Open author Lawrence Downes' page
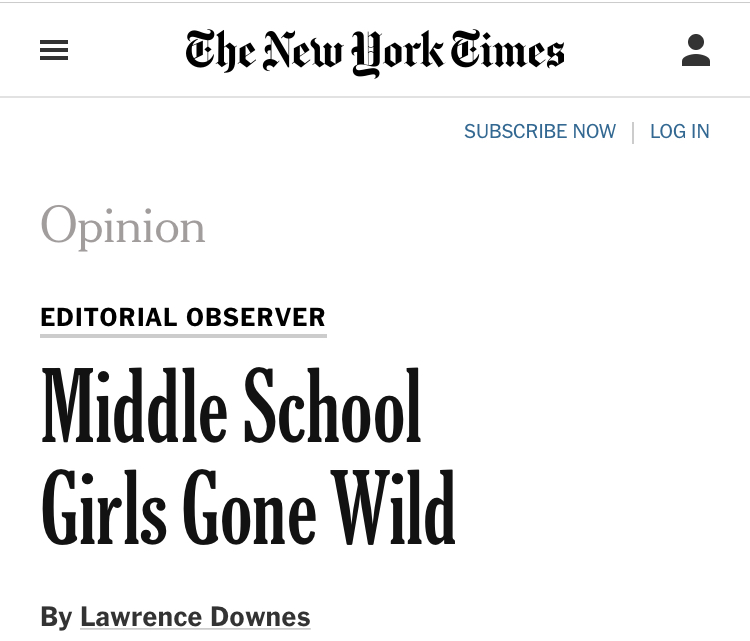750x641 pixels. click(x=195, y=617)
